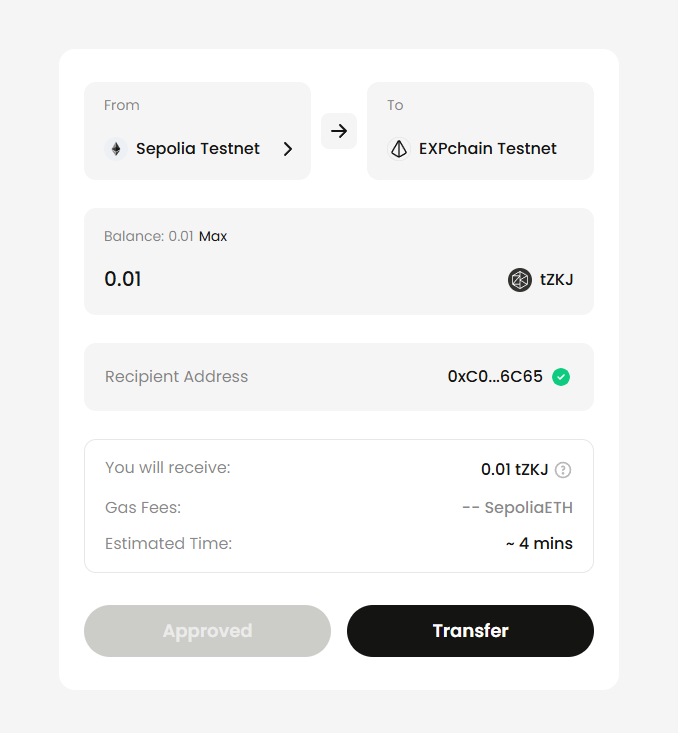Click the swap direction arrow button
The image size is (678, 733).
(x=339, y=131)
